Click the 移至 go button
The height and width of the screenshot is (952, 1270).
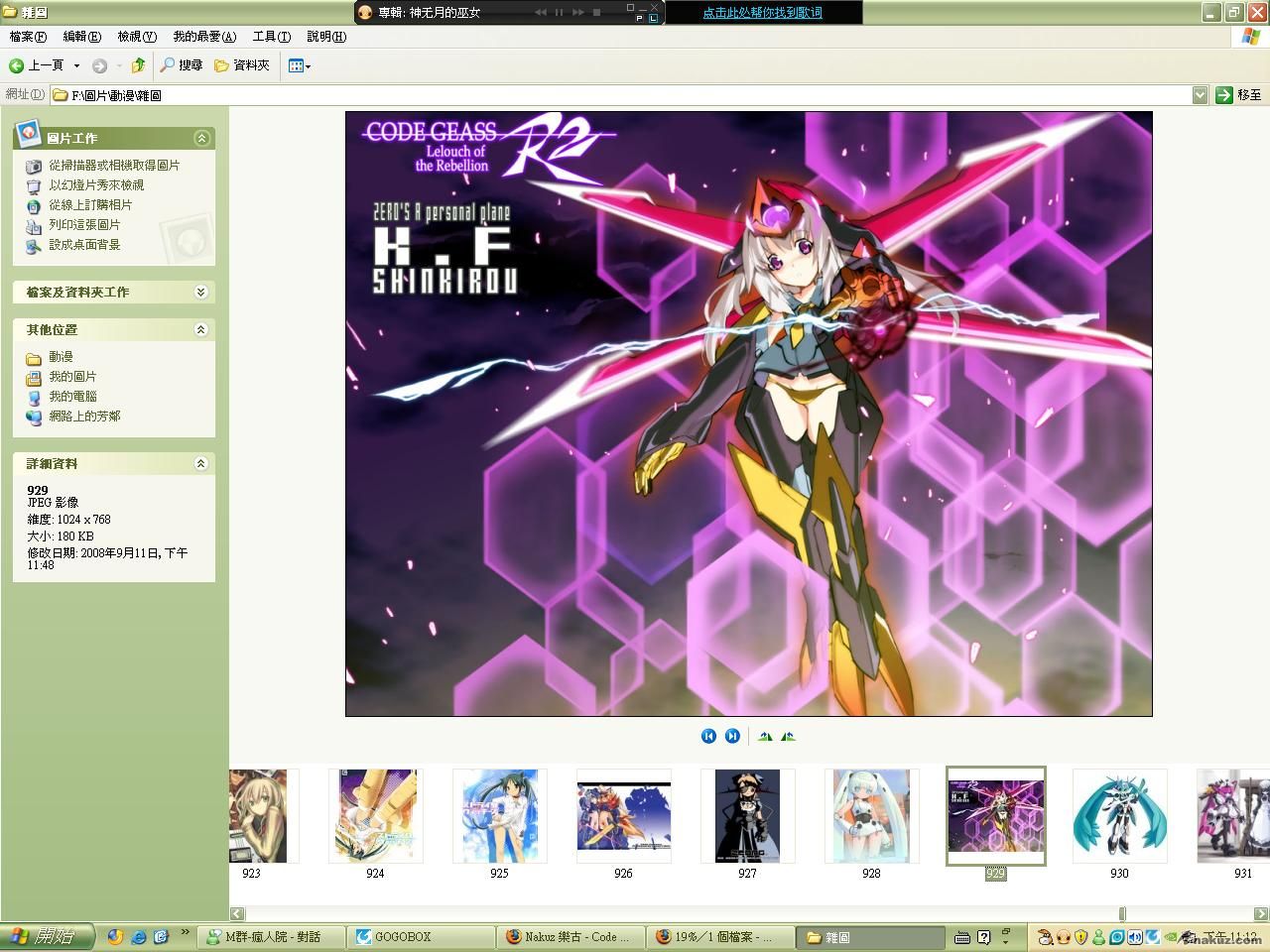click(1239, 95)
